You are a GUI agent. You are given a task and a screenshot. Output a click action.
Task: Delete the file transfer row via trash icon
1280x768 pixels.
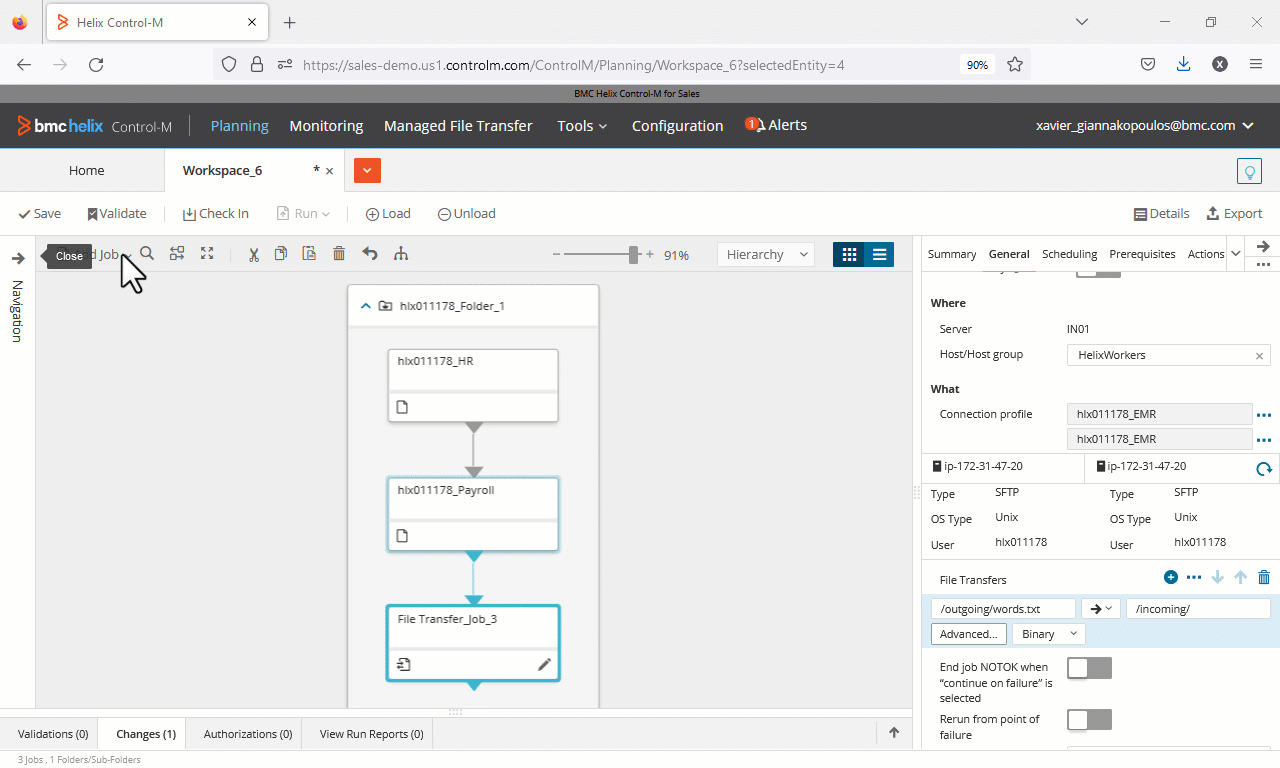pyautogui.click(x=1264, y=577)
